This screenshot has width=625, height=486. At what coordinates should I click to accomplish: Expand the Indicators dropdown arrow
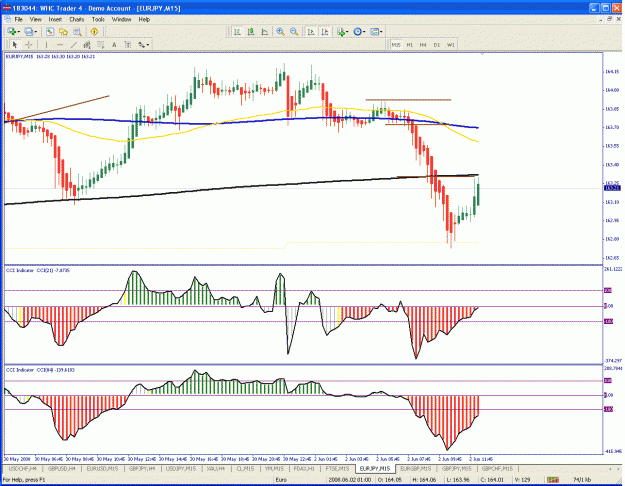(347, 32)
